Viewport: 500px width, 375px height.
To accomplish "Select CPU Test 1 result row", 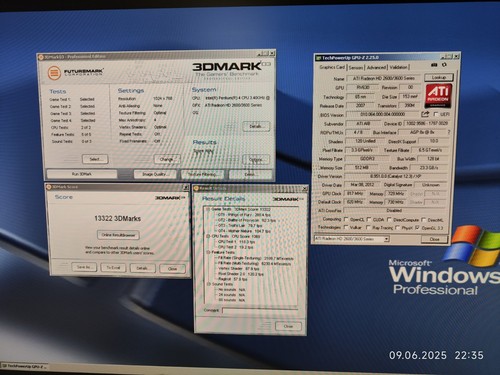I will coord(236,242).
